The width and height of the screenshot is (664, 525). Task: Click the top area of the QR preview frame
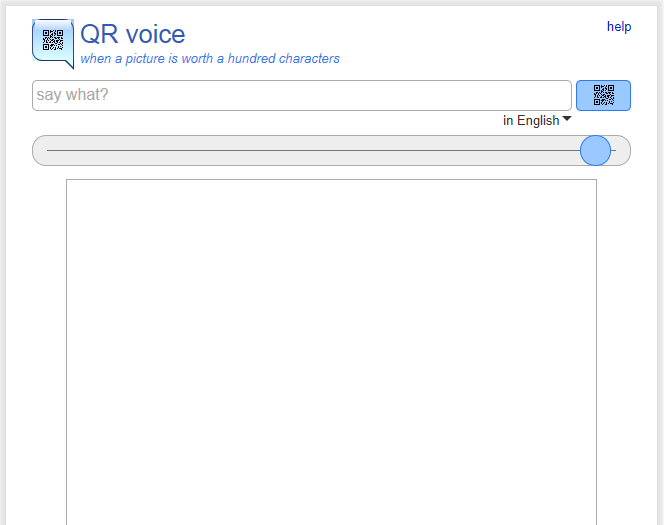click(x=331, y=195)
